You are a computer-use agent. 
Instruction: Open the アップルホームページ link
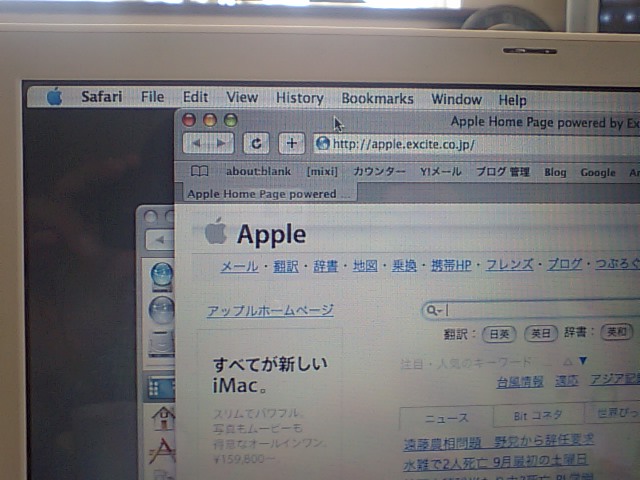[270, 311]
